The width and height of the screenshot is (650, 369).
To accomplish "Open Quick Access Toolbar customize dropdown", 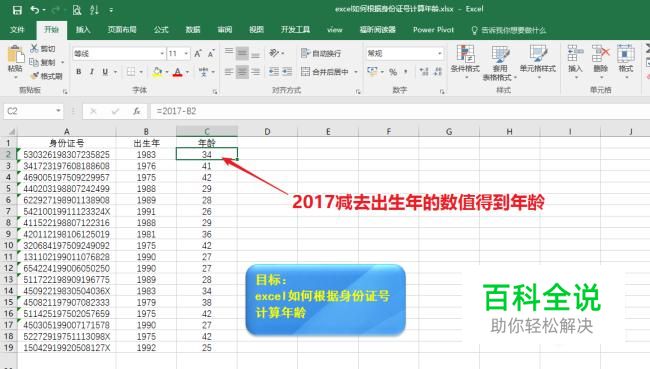I will 111,10.
